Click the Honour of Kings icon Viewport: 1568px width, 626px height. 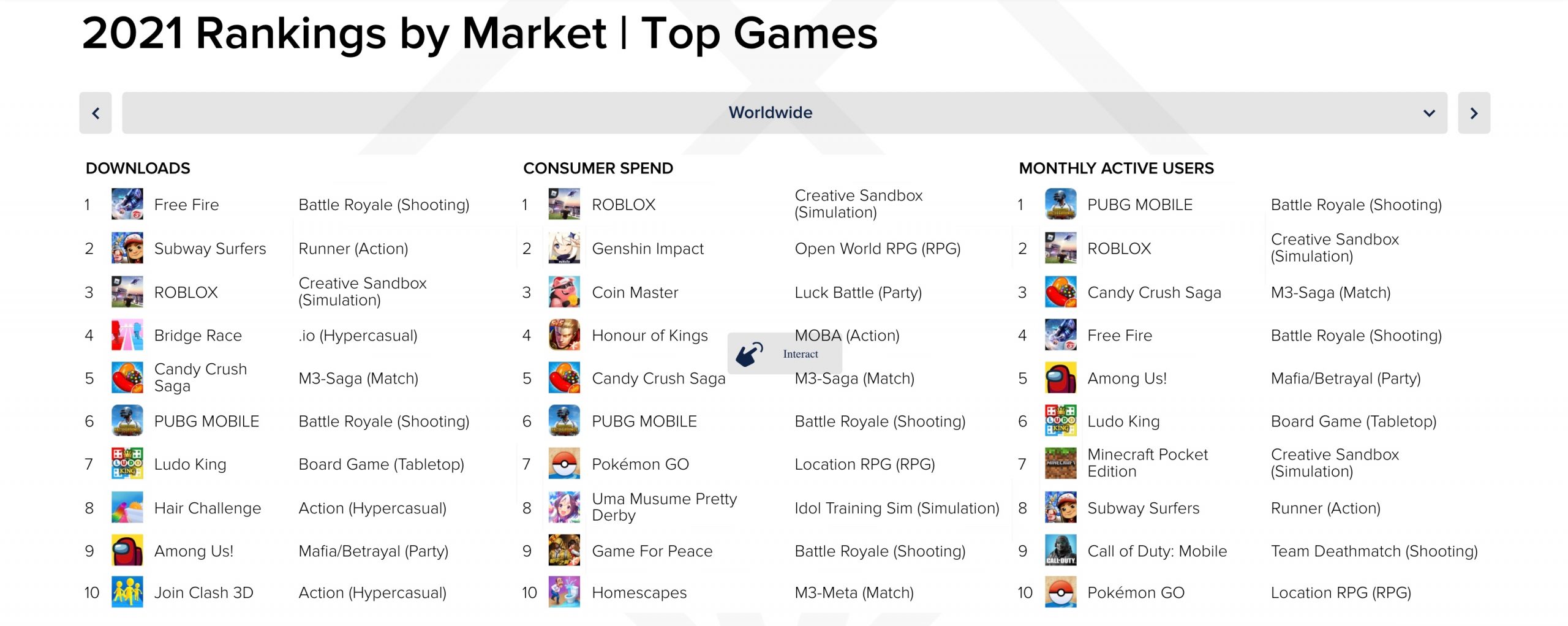pyautogui.click(x=564, y=335)
